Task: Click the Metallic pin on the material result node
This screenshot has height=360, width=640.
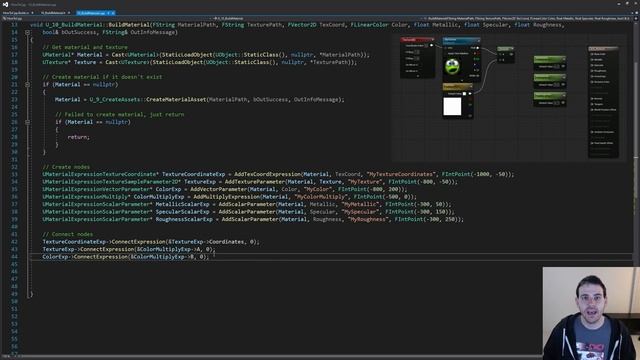Action: coord(592,60)
